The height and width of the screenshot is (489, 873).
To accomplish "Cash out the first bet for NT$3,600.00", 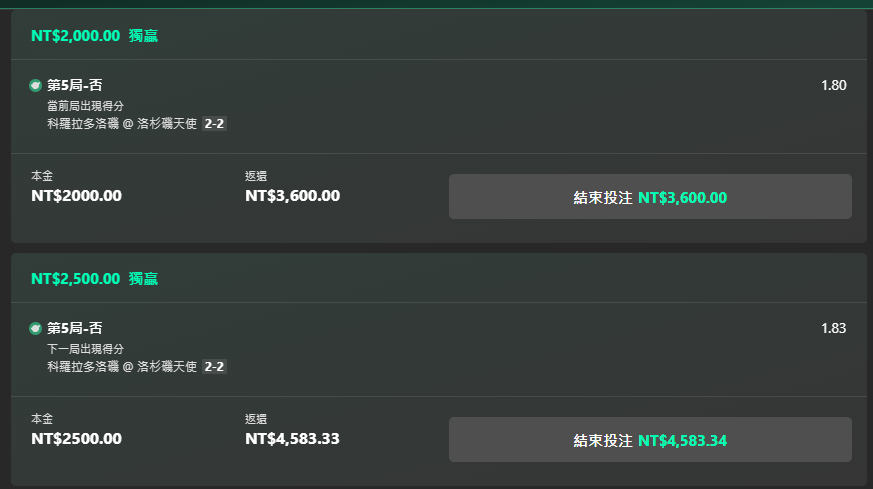I will [650, 197].
